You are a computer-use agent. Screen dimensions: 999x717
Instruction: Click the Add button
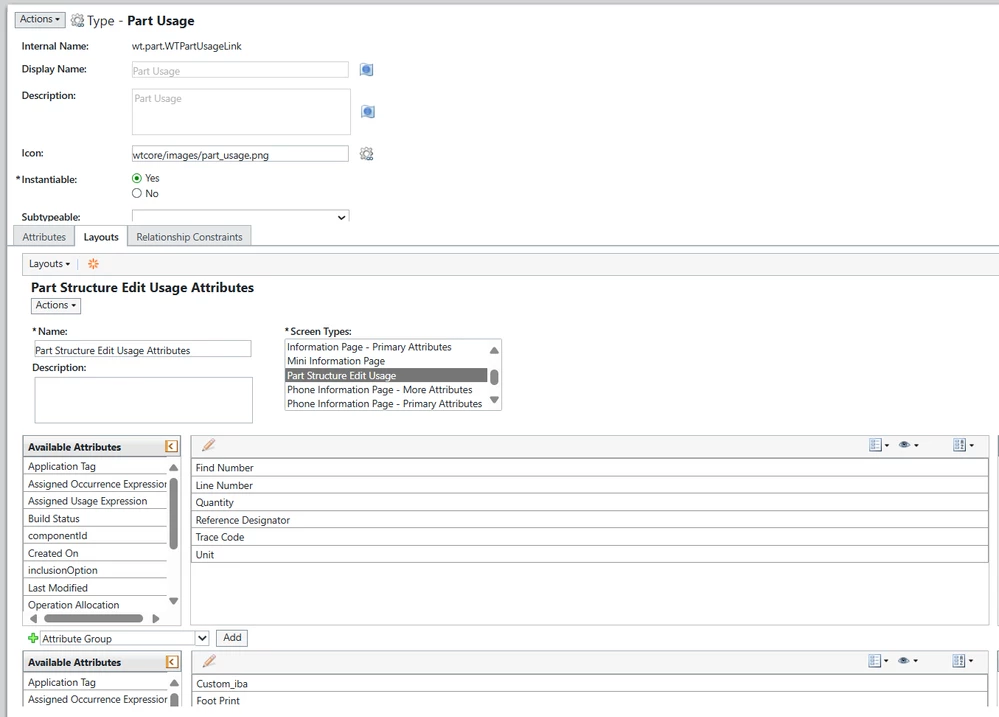click(x=232, y=637)
